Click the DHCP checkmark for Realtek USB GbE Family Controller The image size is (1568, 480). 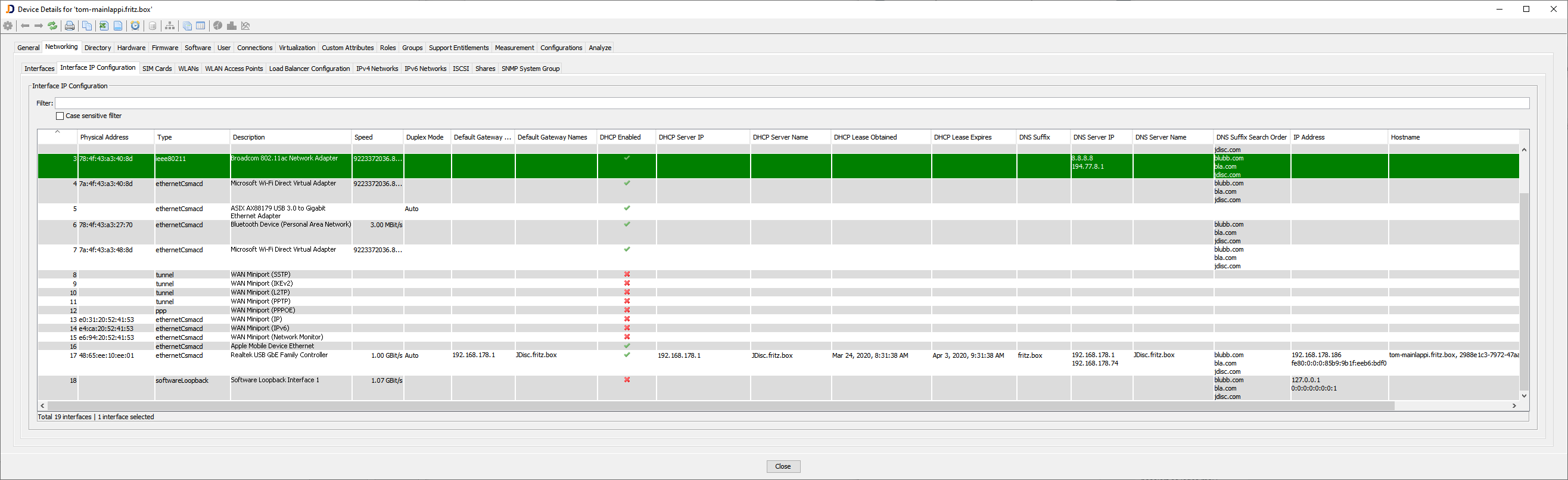[626, 355]
